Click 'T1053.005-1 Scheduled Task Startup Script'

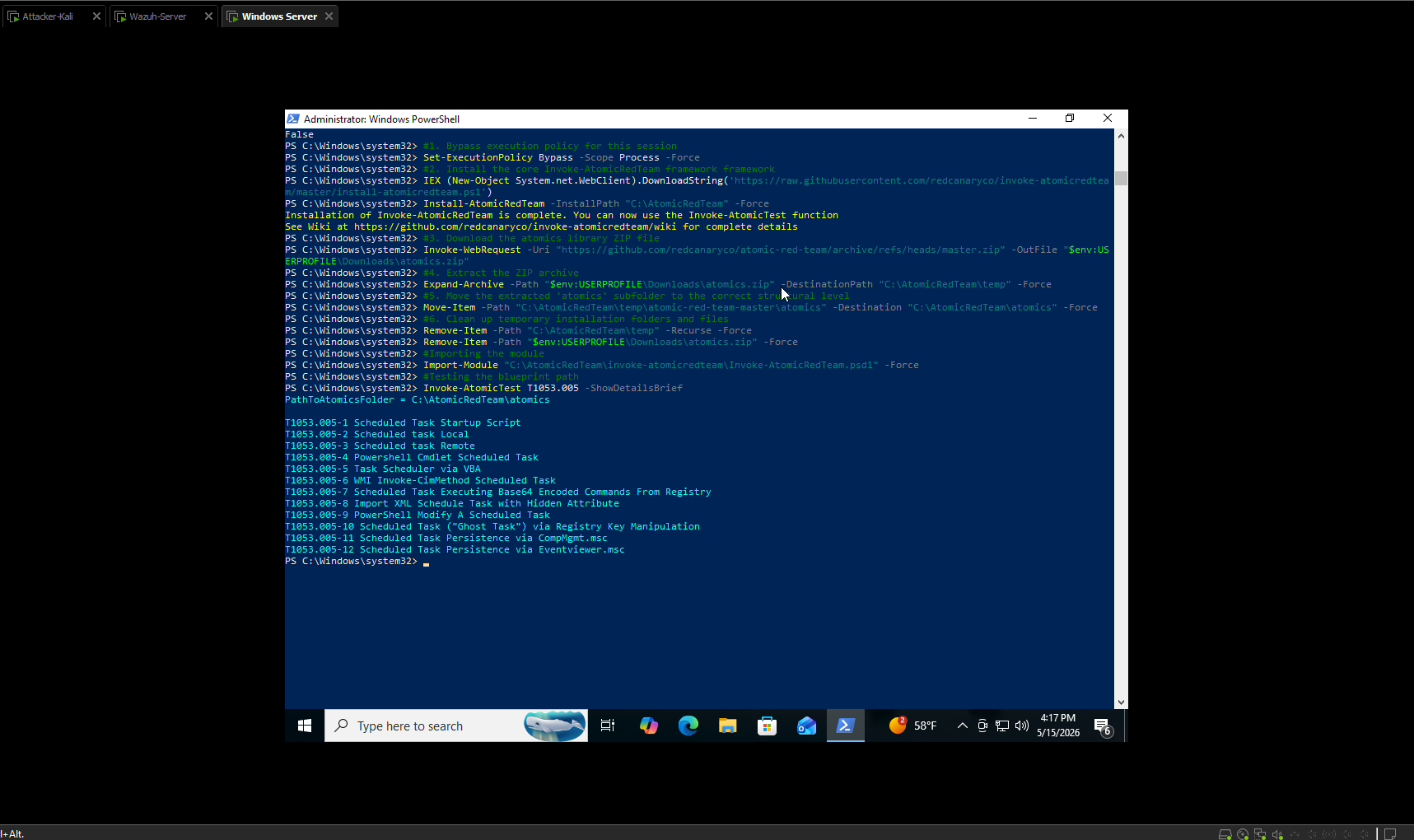(x=403, y=422)
